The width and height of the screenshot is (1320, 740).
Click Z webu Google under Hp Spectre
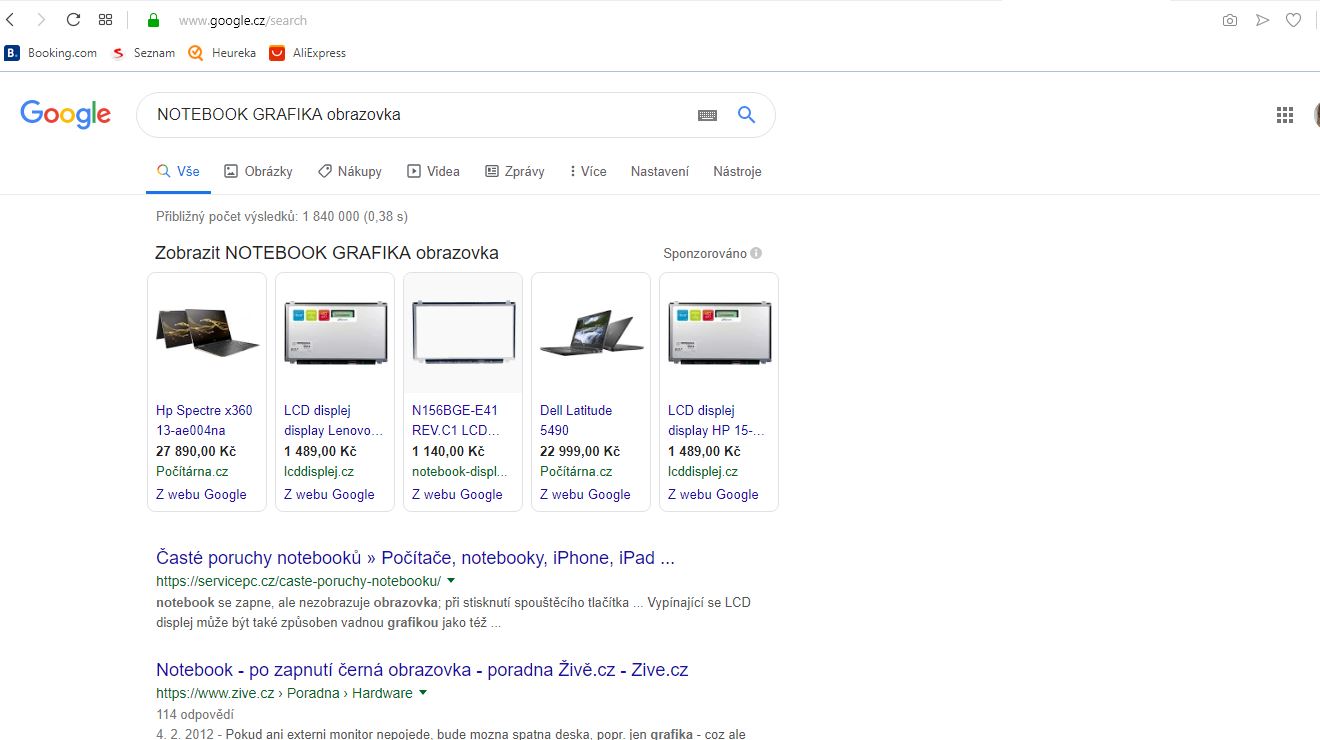[201, 494]
